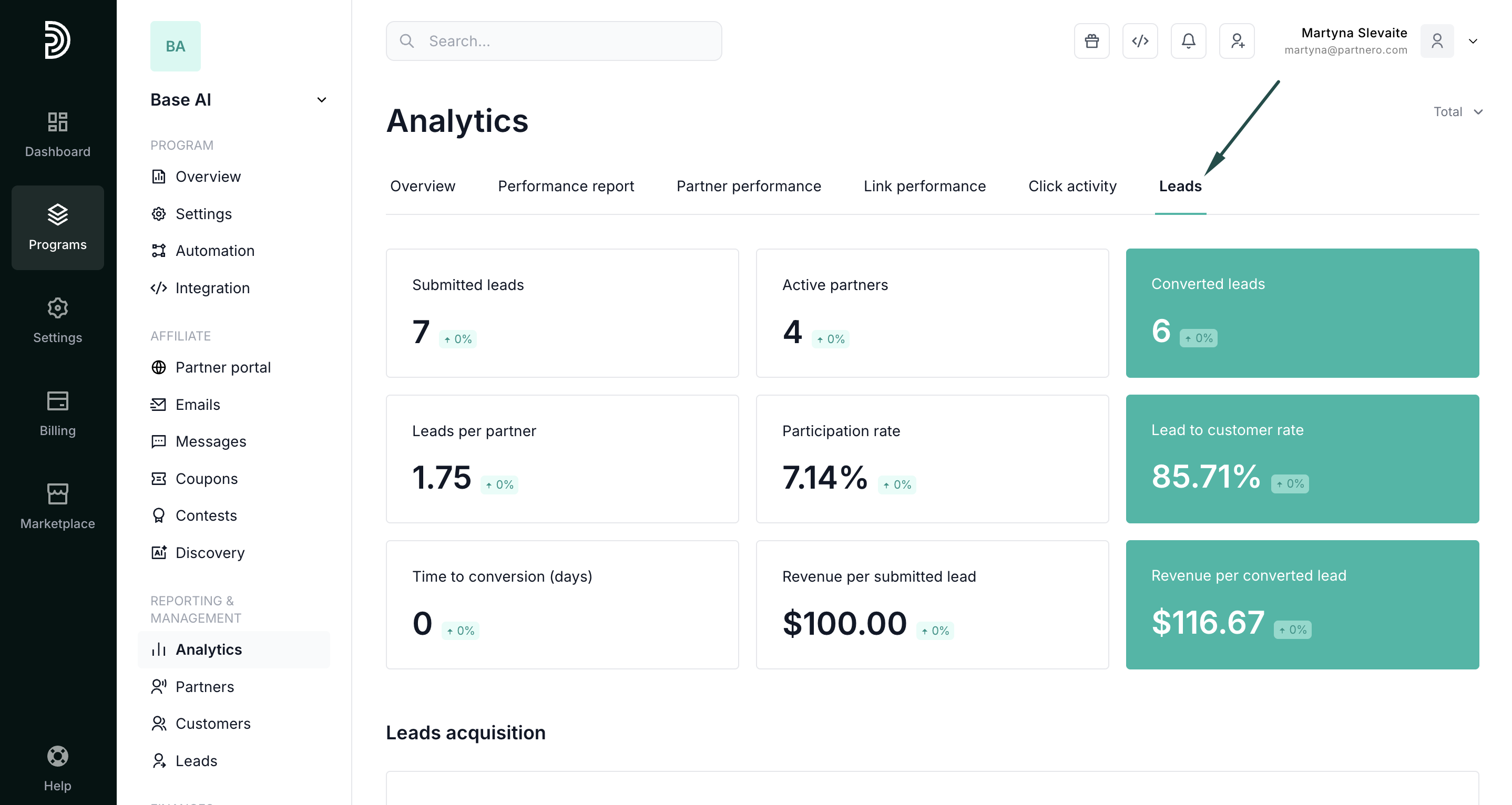Image resolution: width=1512 pixels, height=805 pixels.
Task: Open notifications bell icon
Action: point(1188,41)
